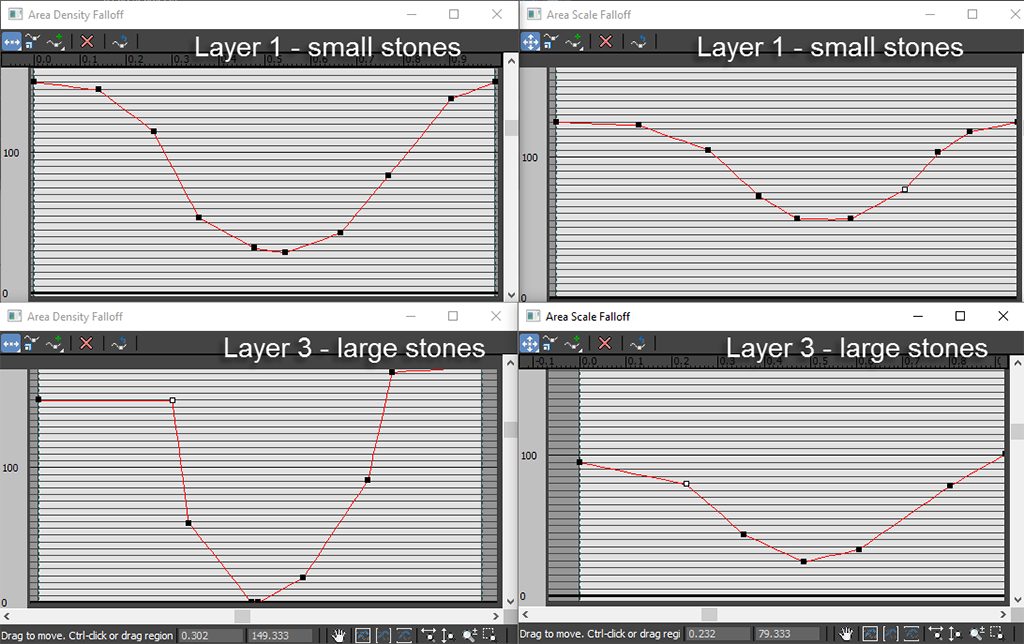Image resolution: width=1024 pixels, height=644 pixels.
Task: Click Zoom Extents icon below Layer 3 density graph
Action: 363,635
